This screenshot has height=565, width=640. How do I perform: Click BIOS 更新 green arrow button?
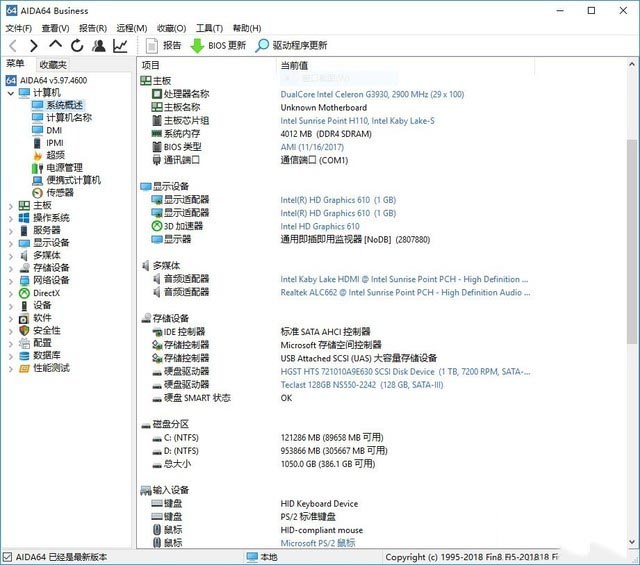coord(218,45)
